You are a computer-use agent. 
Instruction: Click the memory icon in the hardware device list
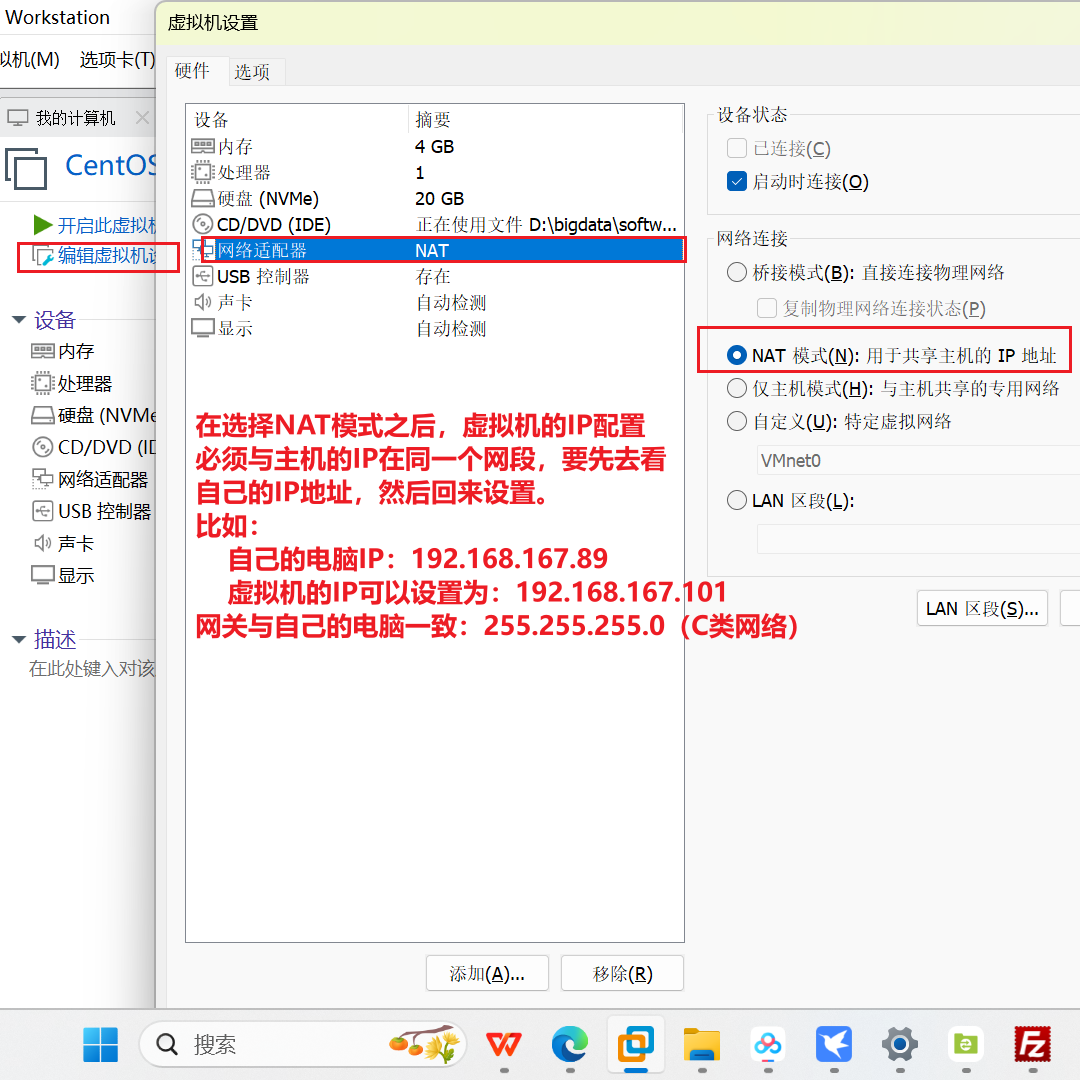(202, 147)
